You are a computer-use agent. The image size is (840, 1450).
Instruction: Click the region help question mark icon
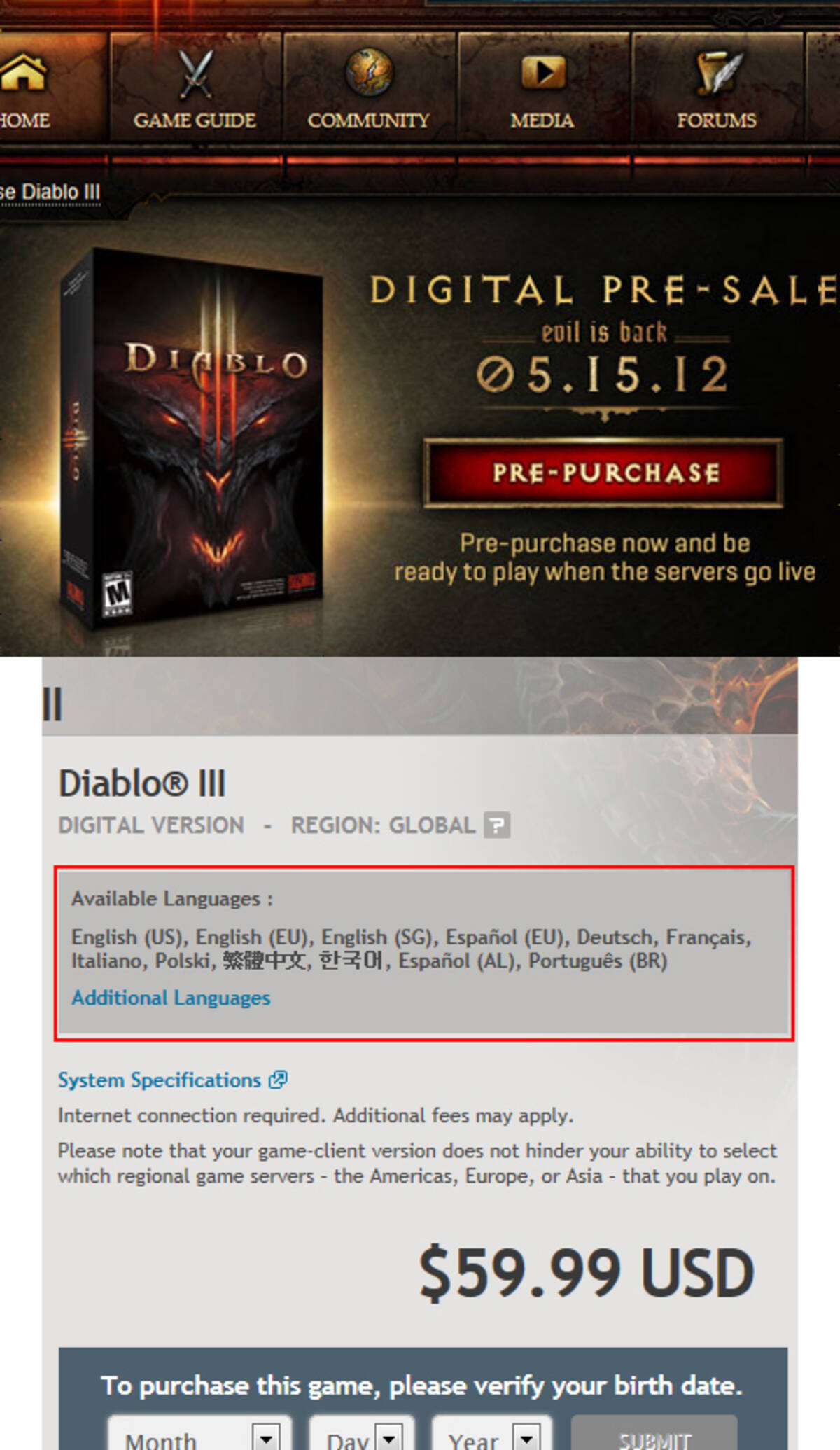(x=497, y=825)
